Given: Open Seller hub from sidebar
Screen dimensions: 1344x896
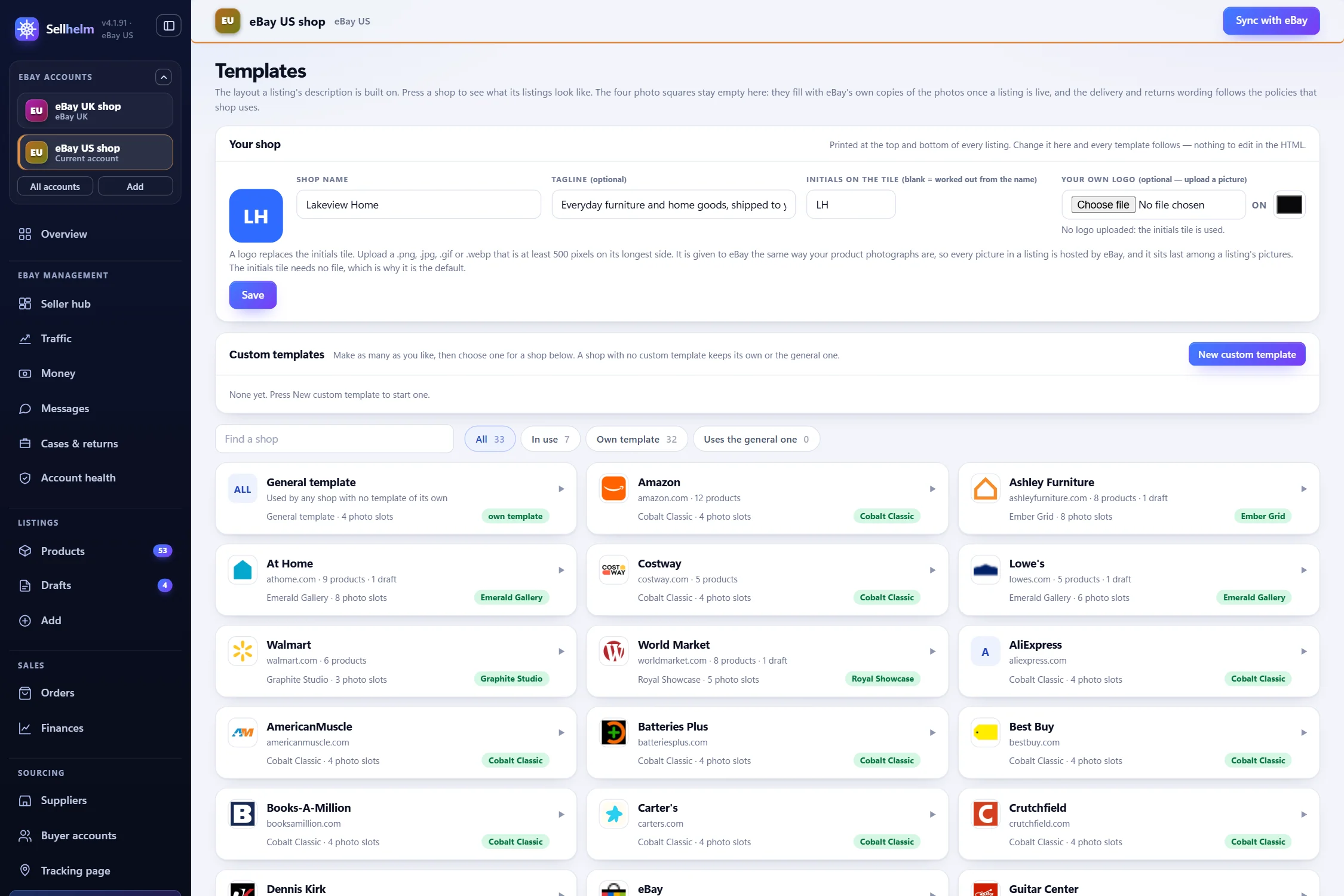Looking at the screenshot, I should pyautogui.click(x=66, y=304).
